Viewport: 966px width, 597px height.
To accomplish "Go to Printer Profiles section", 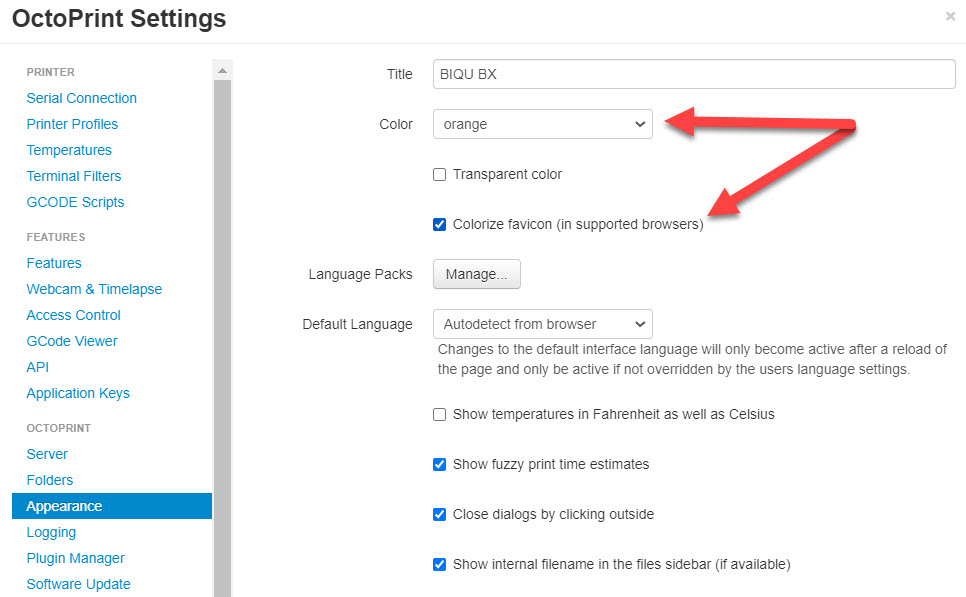I will 72,124.
